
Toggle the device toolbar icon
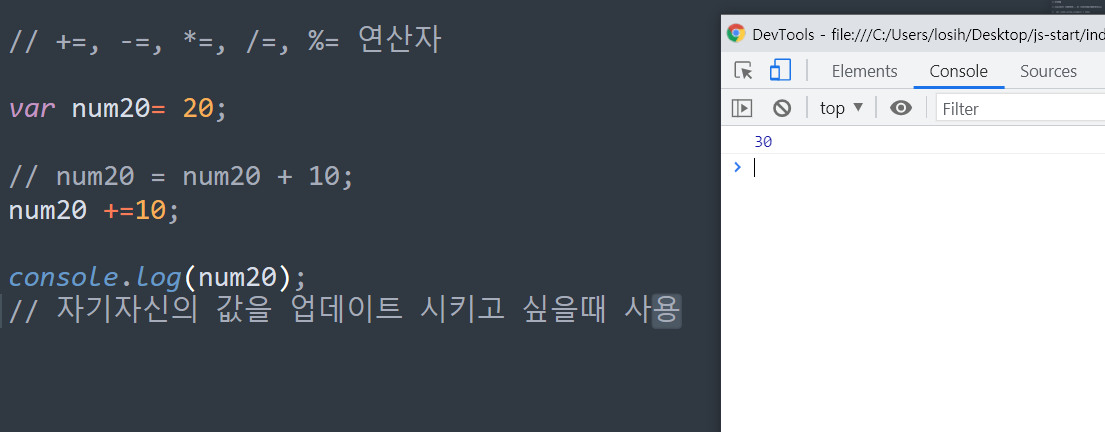tap(780, 70)
